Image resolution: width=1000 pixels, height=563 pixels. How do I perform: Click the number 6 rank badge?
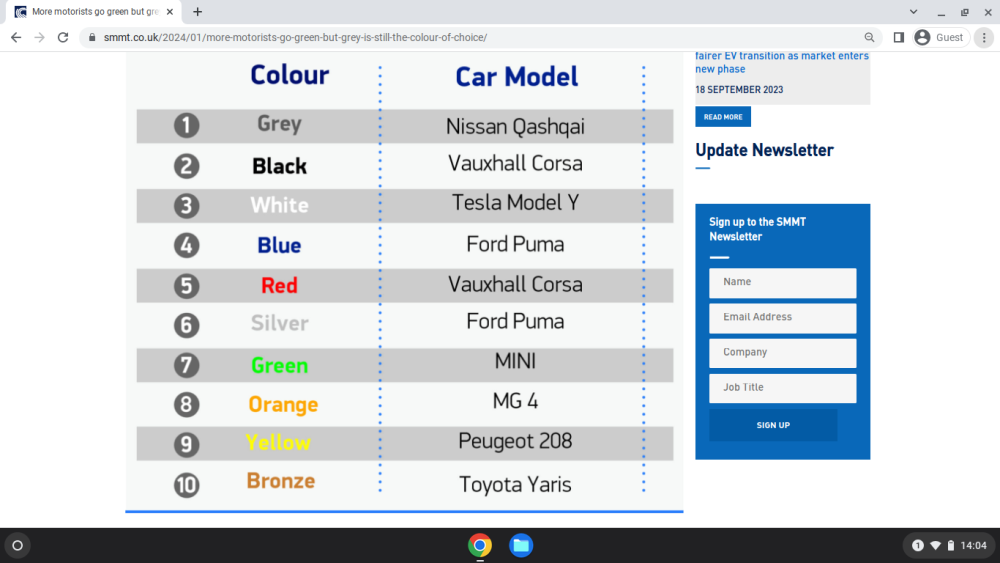click(186, 325)
